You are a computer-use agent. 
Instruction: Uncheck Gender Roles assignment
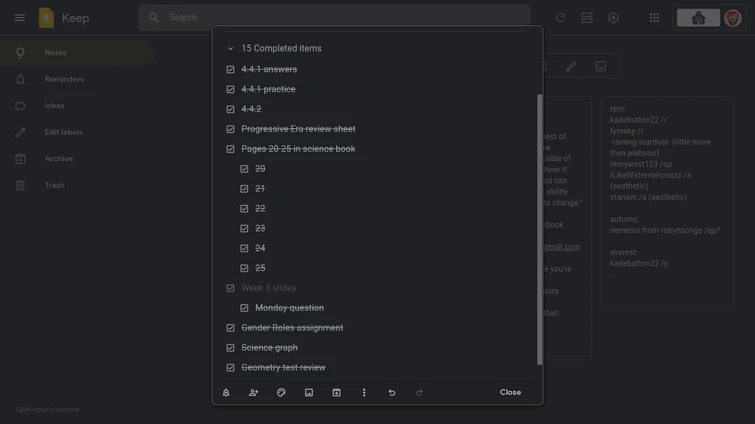231,328
